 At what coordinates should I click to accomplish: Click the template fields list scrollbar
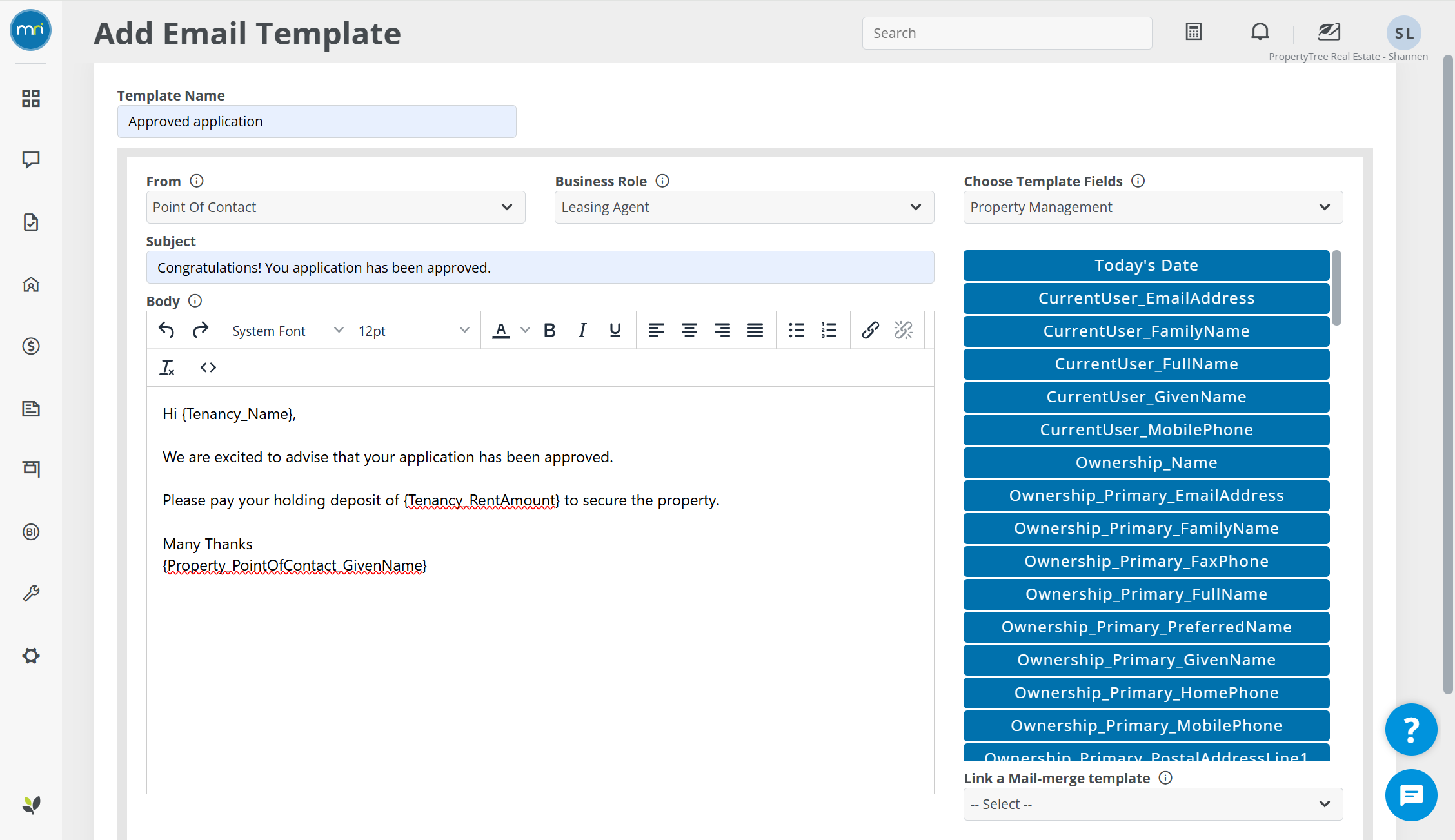click(1337, 288)
